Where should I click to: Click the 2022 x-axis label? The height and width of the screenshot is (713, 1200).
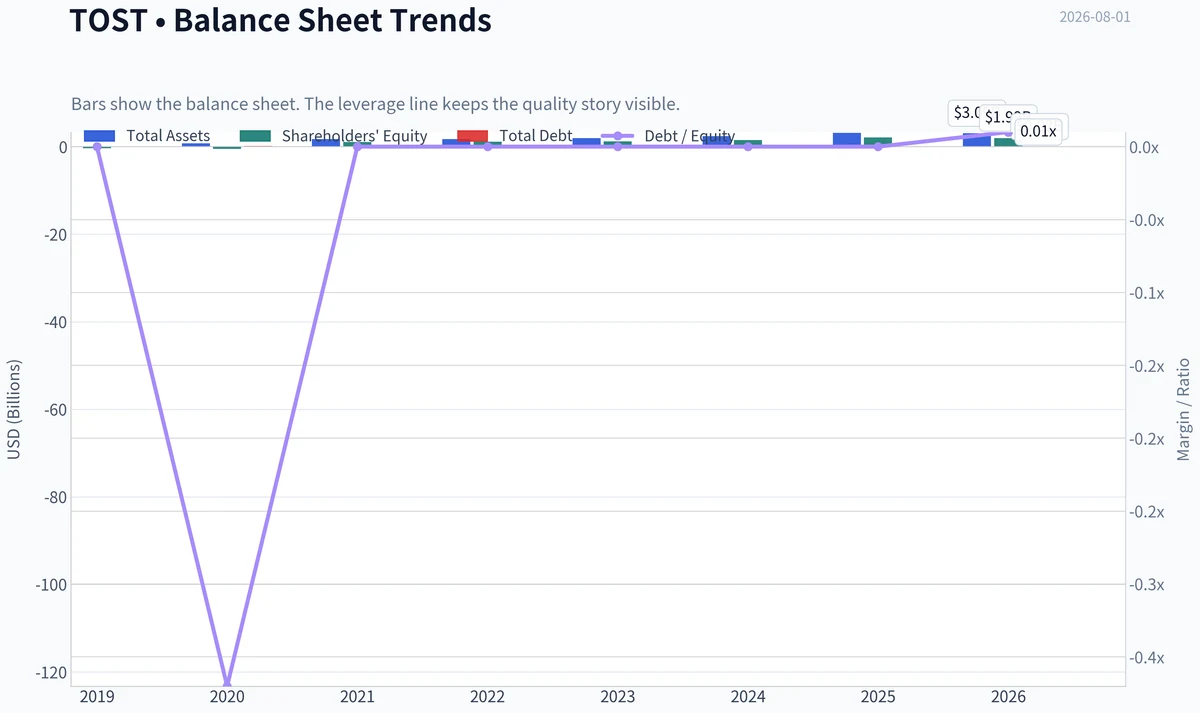pos(488,697)
